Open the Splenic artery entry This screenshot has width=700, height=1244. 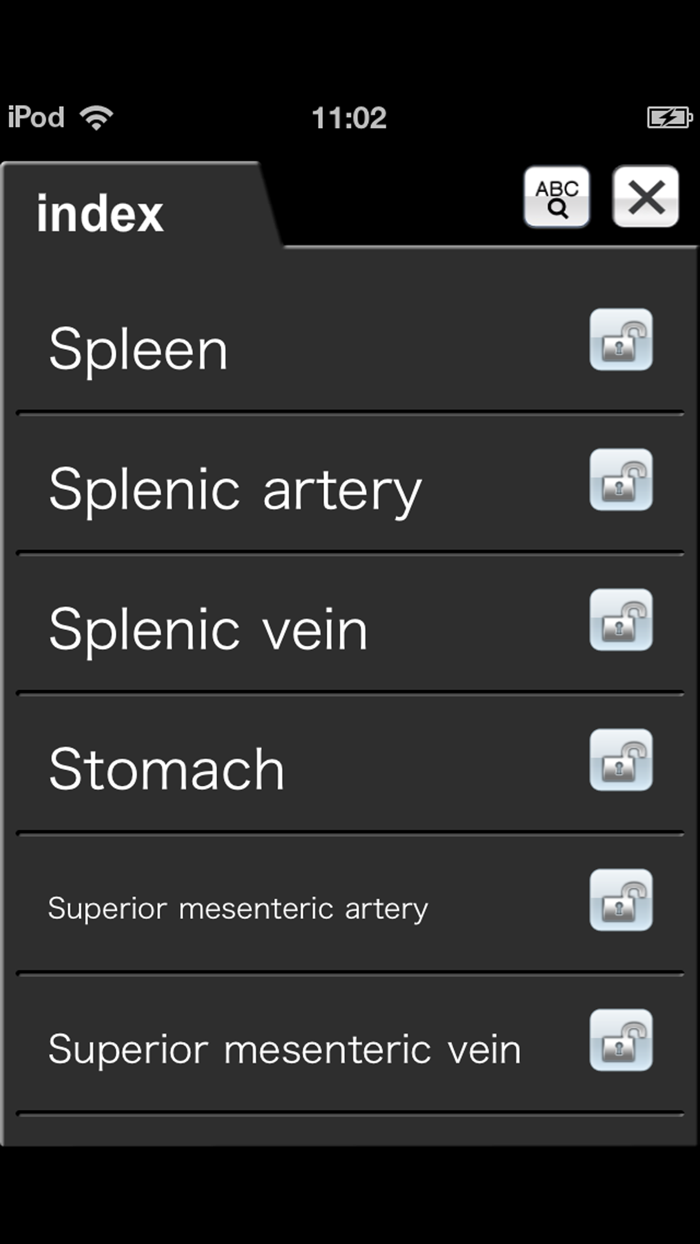(232, 488)
